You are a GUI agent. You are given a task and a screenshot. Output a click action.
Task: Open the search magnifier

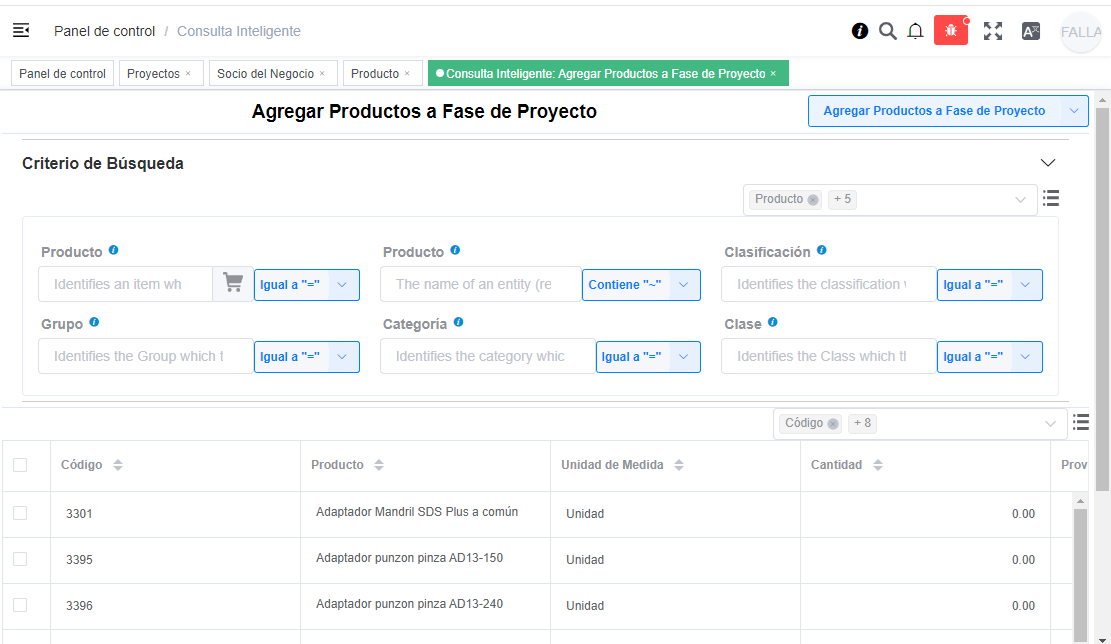tap(887, 31)
